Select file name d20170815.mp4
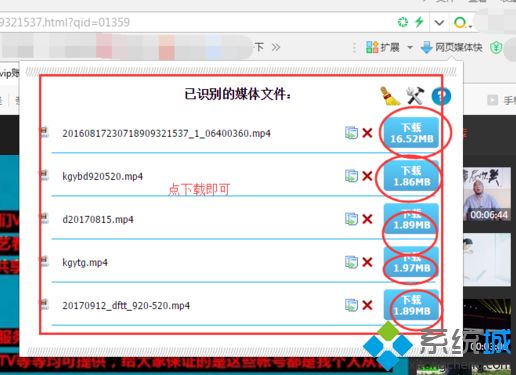 pos(98,220)
